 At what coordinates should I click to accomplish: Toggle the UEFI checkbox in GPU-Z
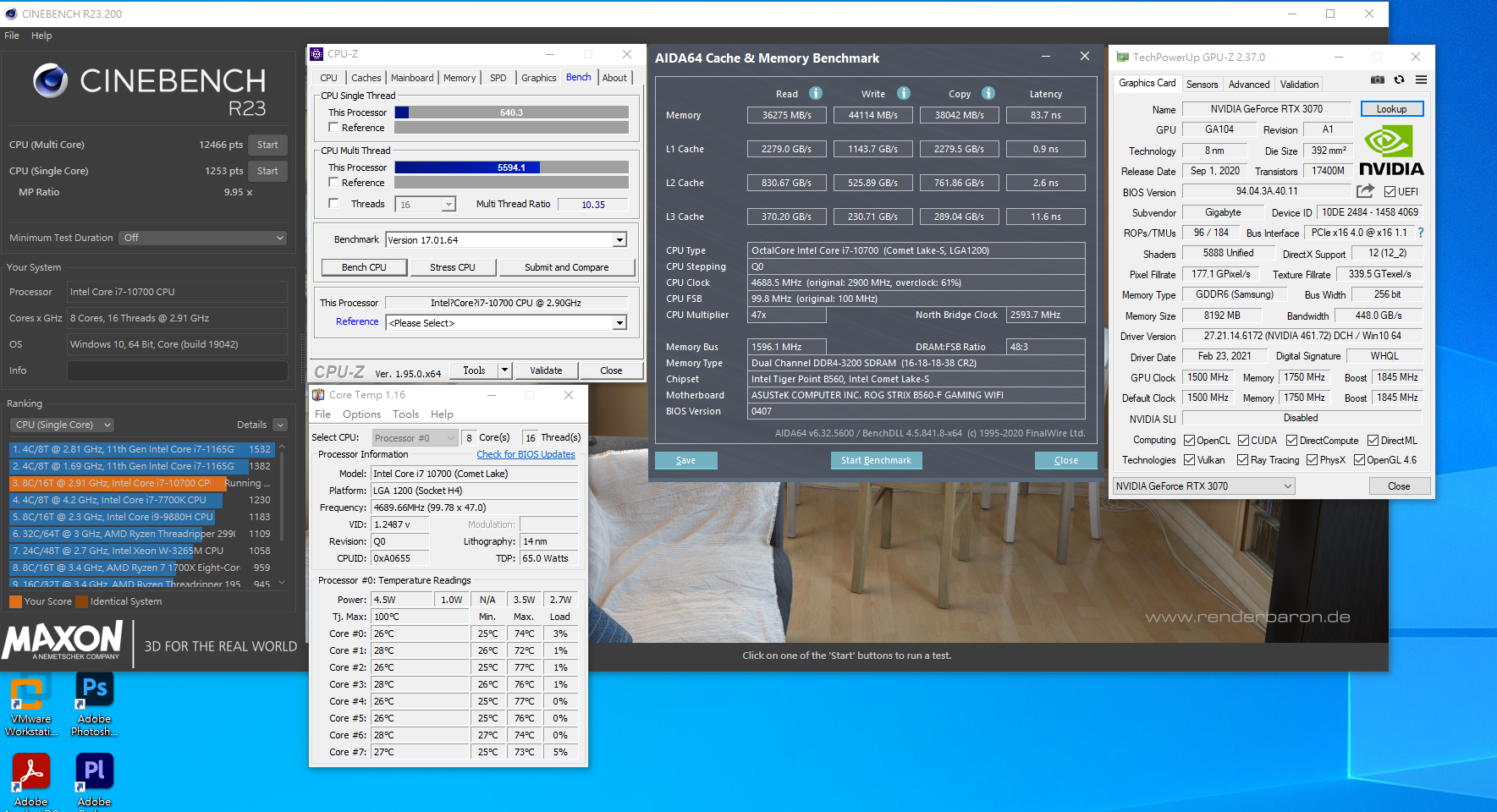pyautogui.click(x=1390, y=192)
